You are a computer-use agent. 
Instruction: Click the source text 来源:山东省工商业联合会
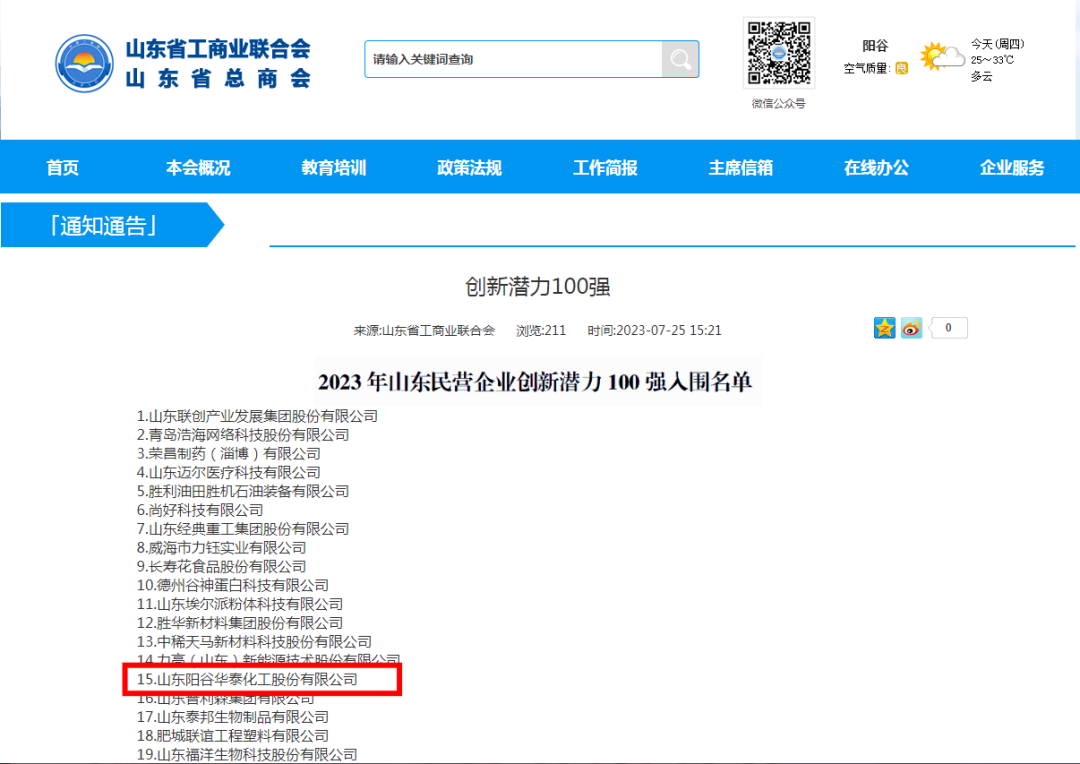click(x=424, y=331)
